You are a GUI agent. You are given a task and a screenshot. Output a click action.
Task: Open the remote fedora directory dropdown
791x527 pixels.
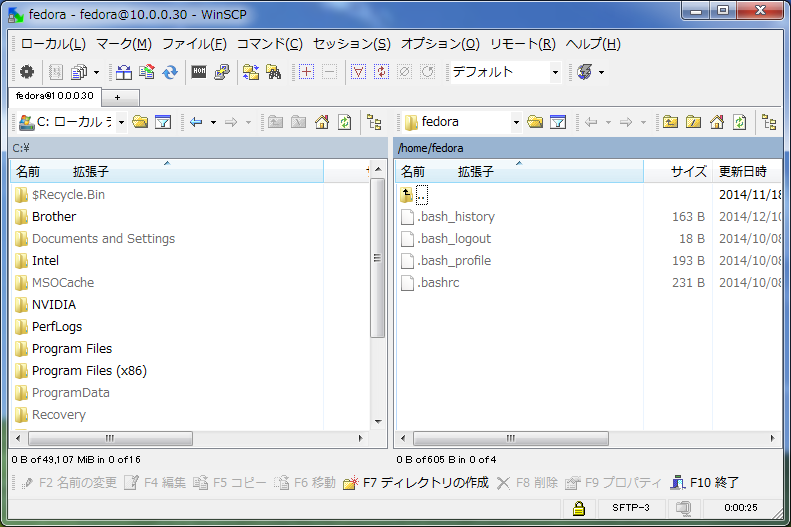click(516, 122)
